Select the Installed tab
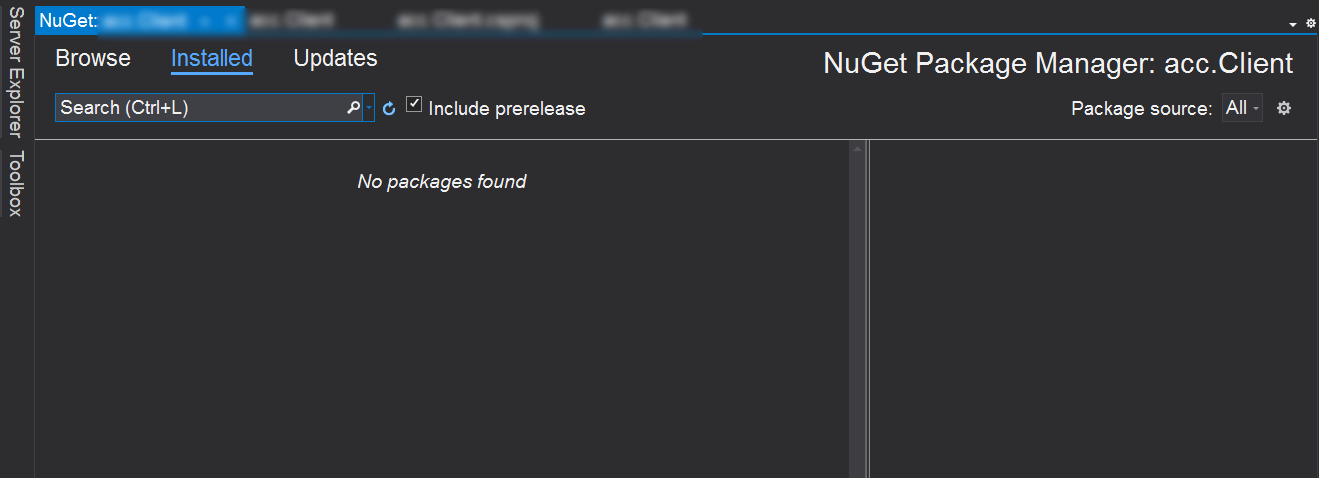 212,58
